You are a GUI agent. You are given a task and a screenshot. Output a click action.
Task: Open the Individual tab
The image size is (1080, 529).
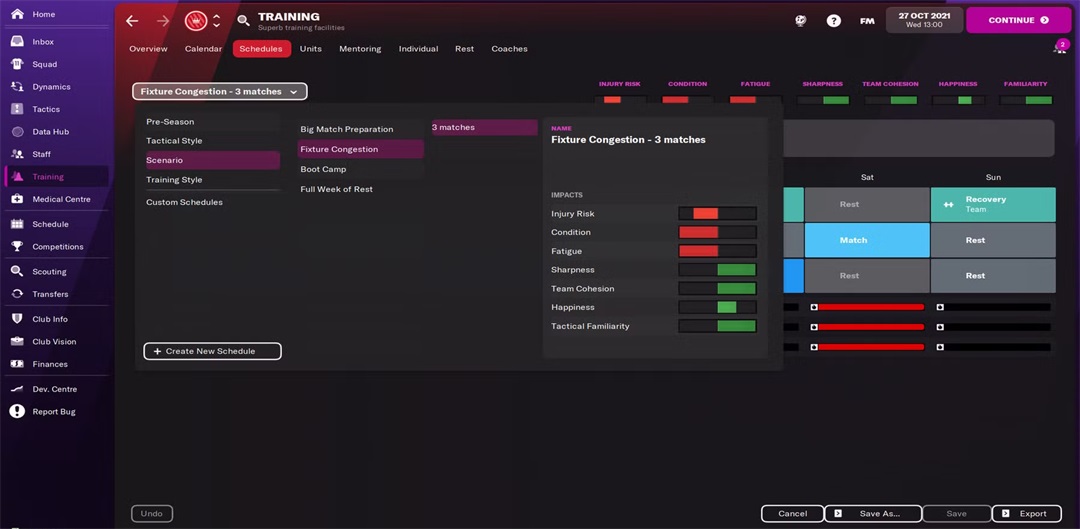click(418, 49)
